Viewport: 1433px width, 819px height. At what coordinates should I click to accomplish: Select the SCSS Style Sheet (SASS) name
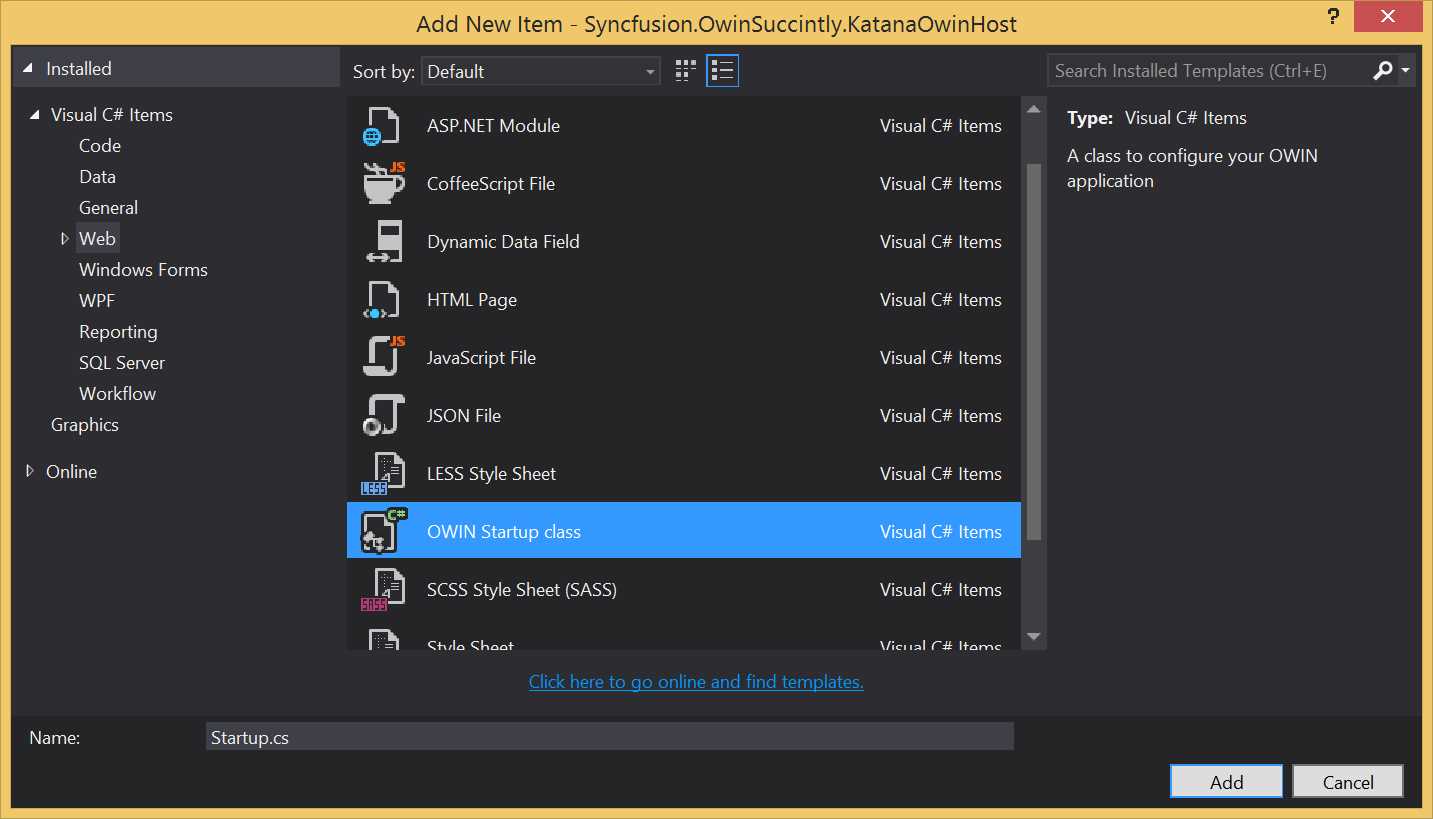point(522,590)
